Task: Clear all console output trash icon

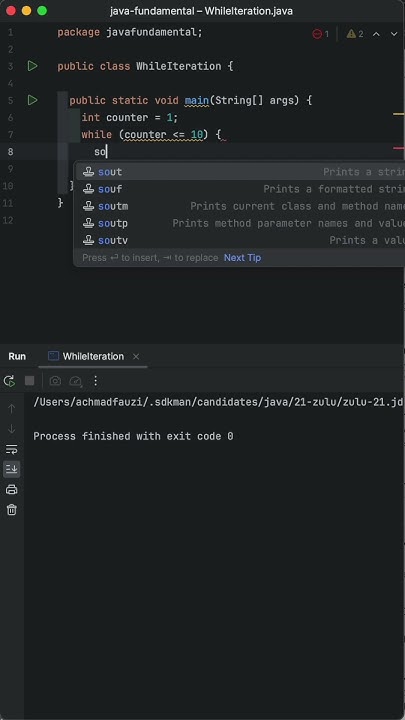Action: pos(11,510)
